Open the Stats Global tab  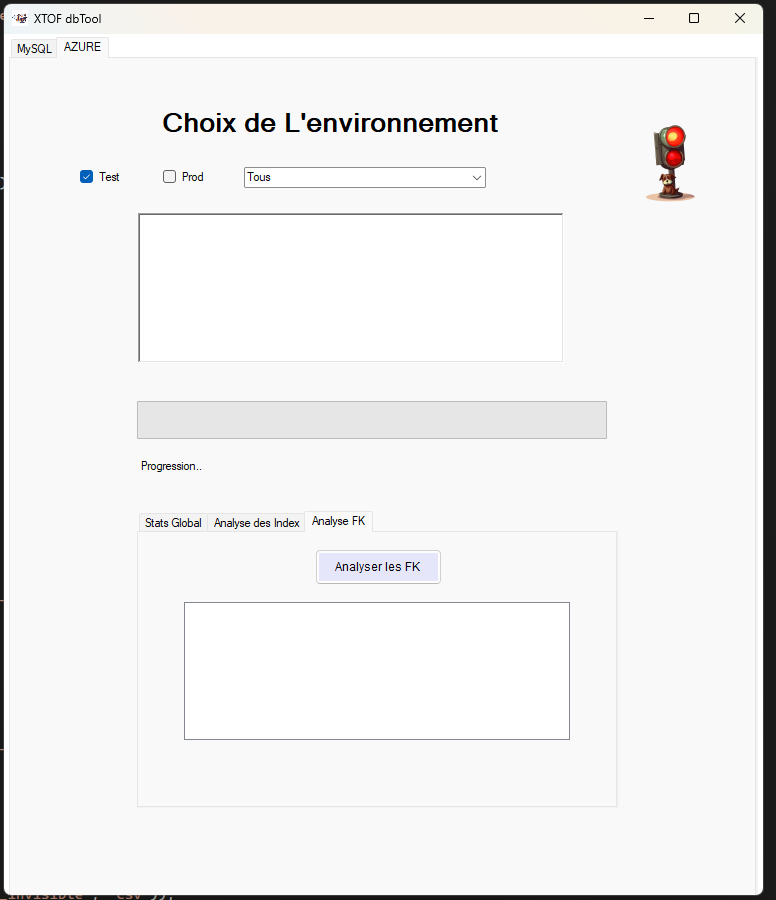point(173,523)
